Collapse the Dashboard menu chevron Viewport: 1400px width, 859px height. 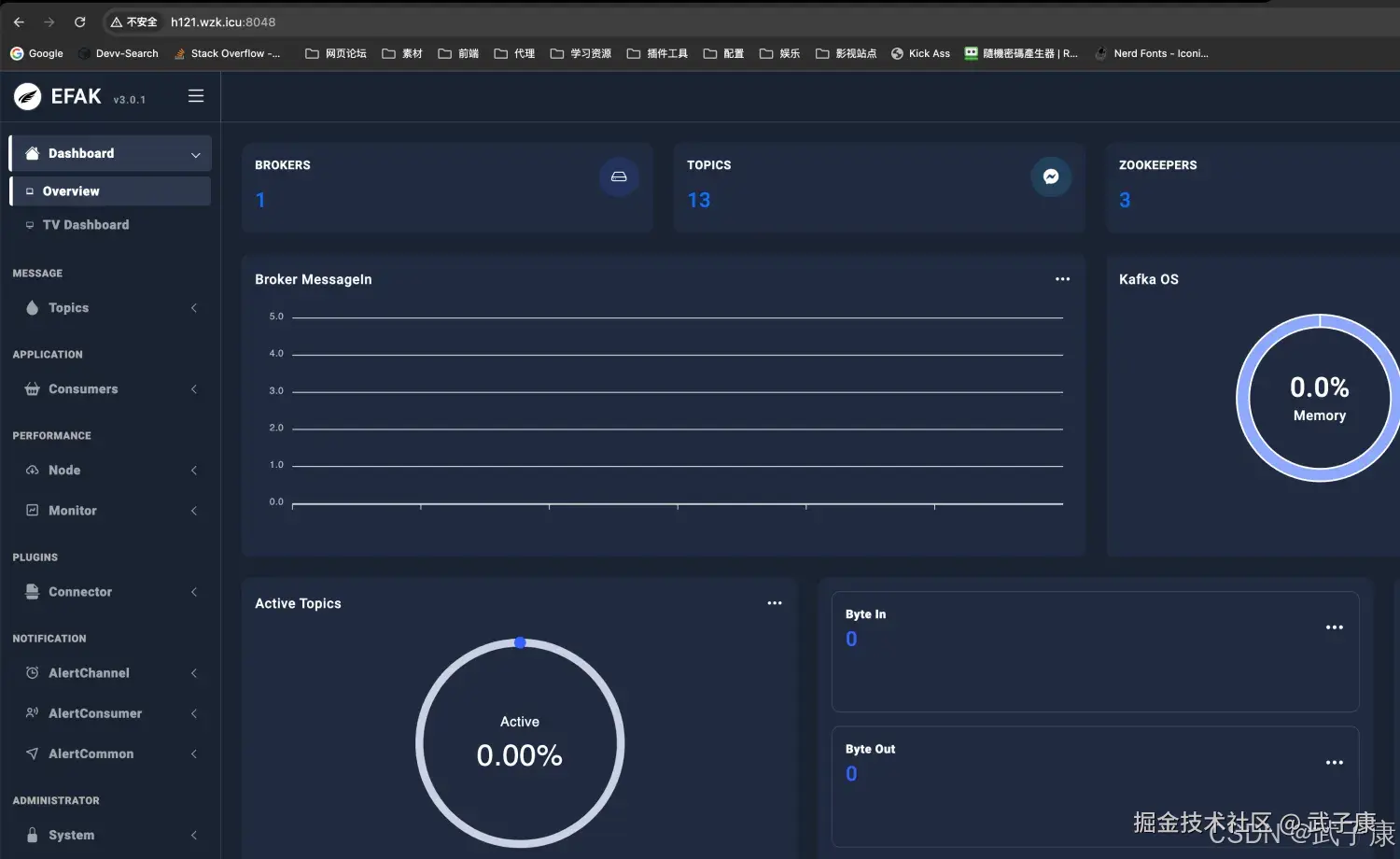pos(196,155)
